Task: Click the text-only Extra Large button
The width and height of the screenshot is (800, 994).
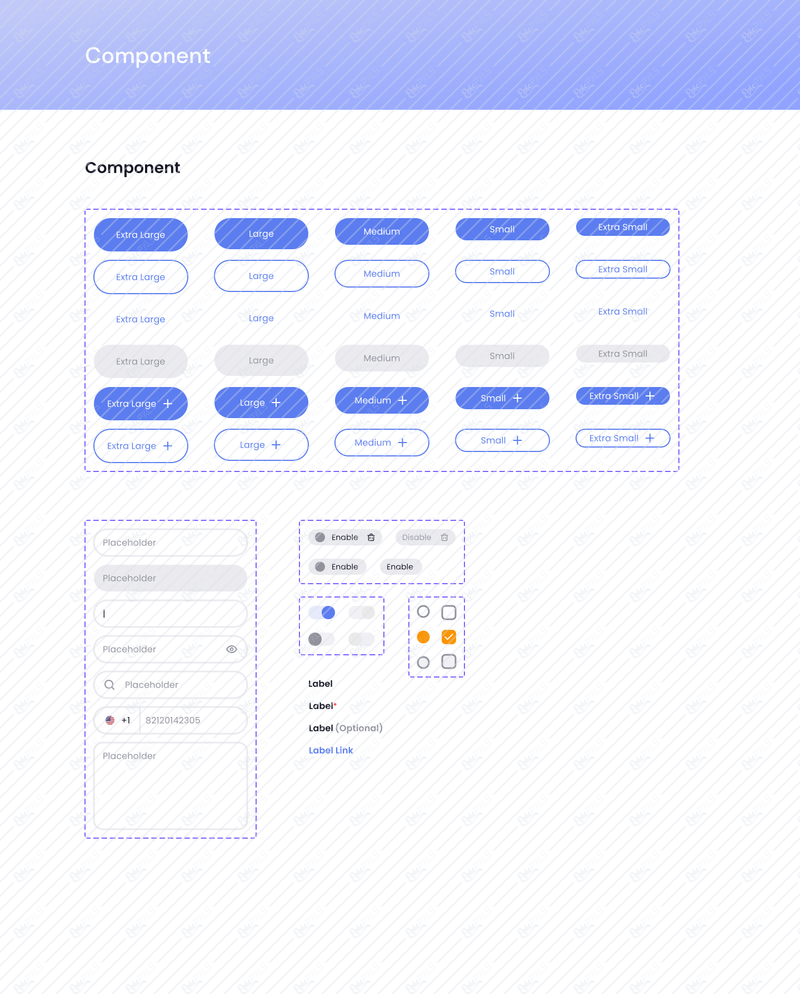Action: [141, 319]
